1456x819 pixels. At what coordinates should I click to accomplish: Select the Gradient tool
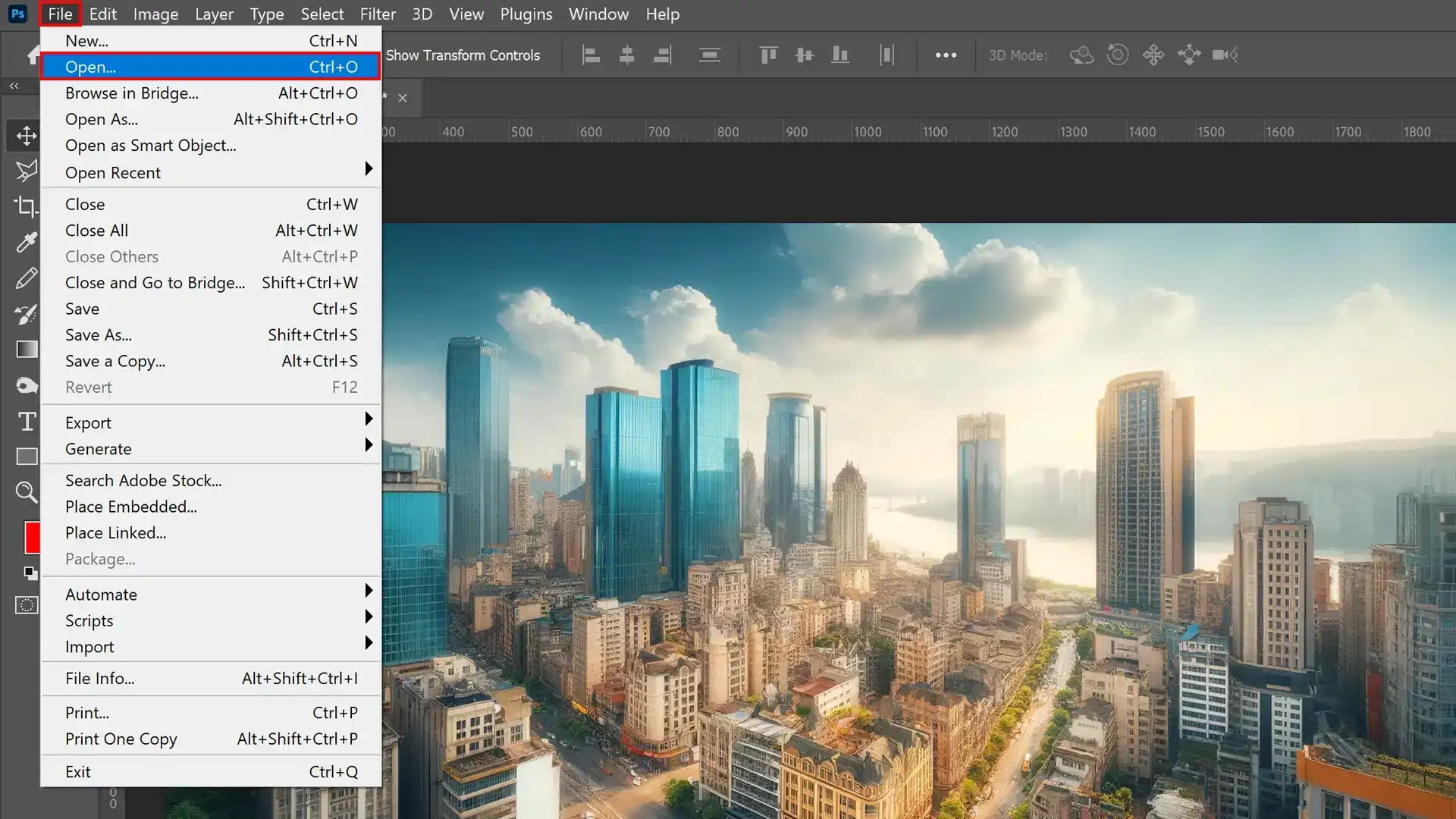tap(27, 349)
